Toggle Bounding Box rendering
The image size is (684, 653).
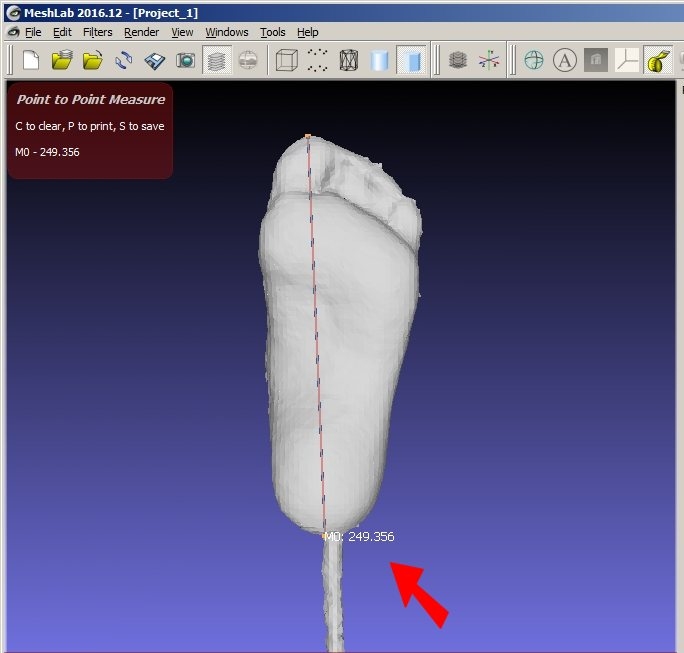point(287,60)
